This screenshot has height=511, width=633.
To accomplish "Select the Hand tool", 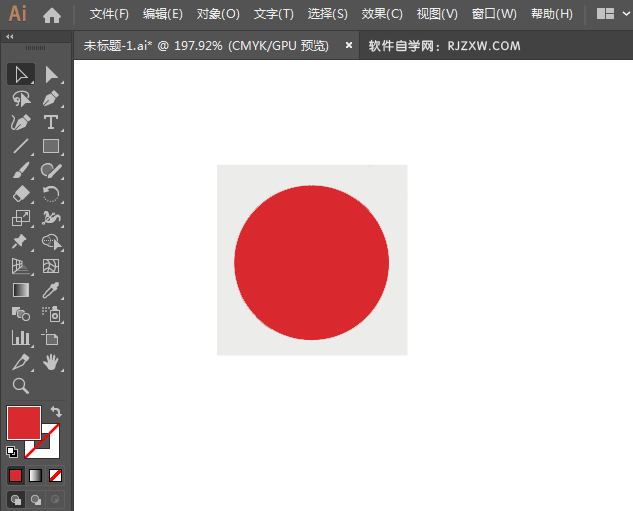I will 51,362.
